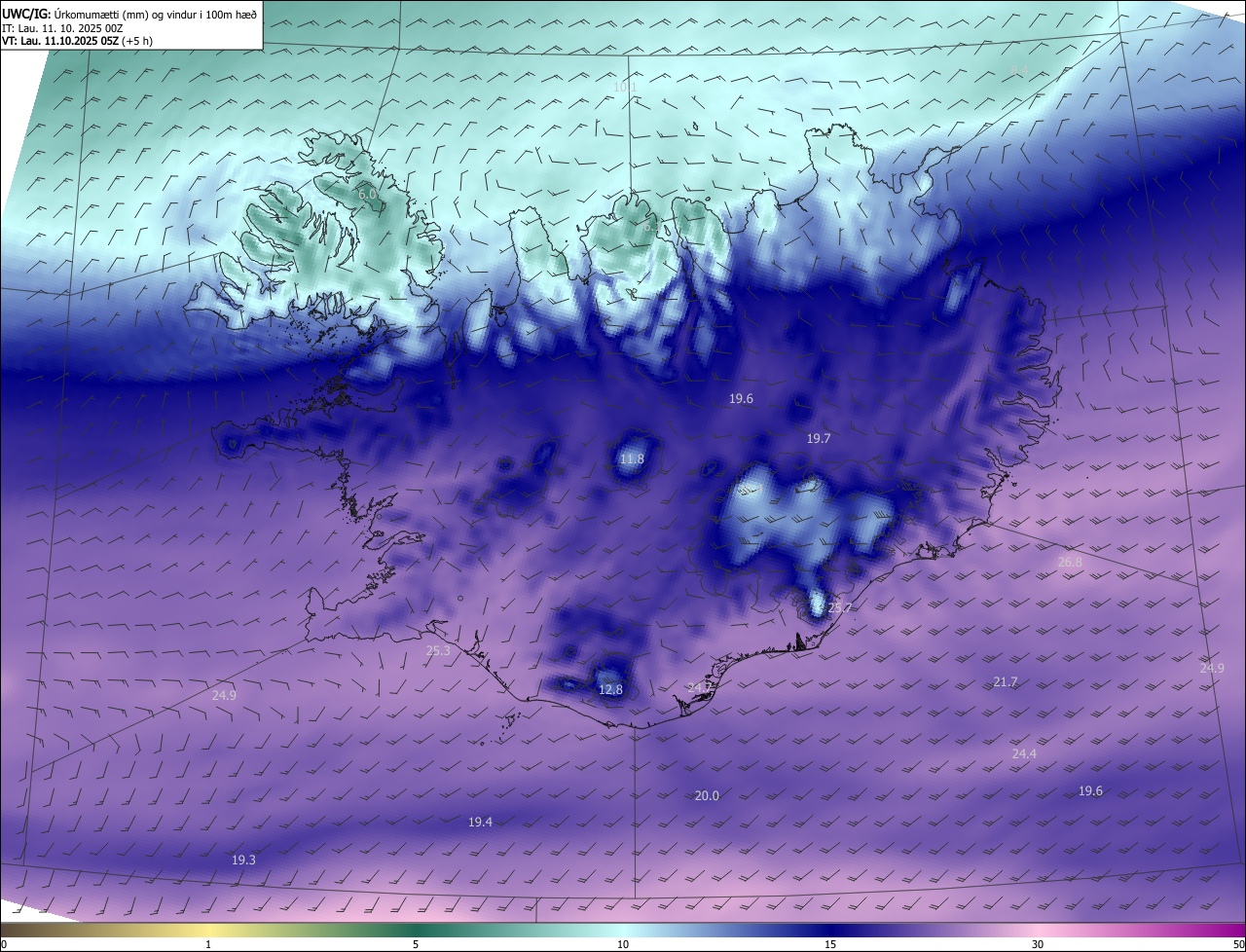Click the map value 19.4

coord(480,823)
